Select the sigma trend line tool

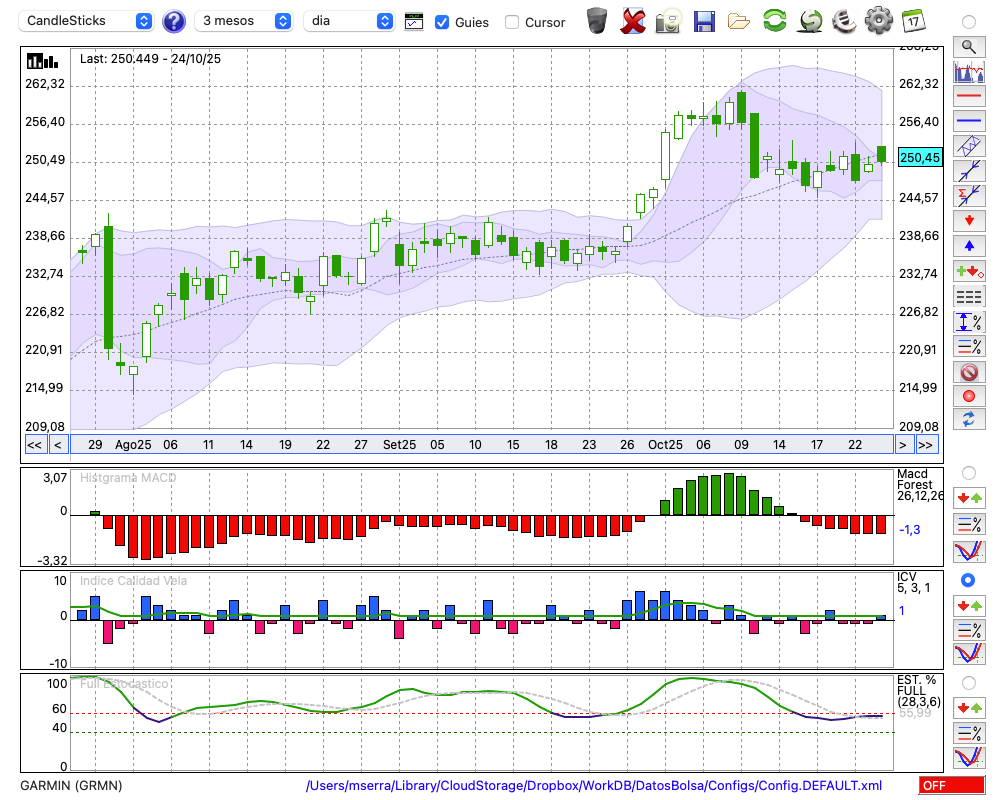point(969,196)
